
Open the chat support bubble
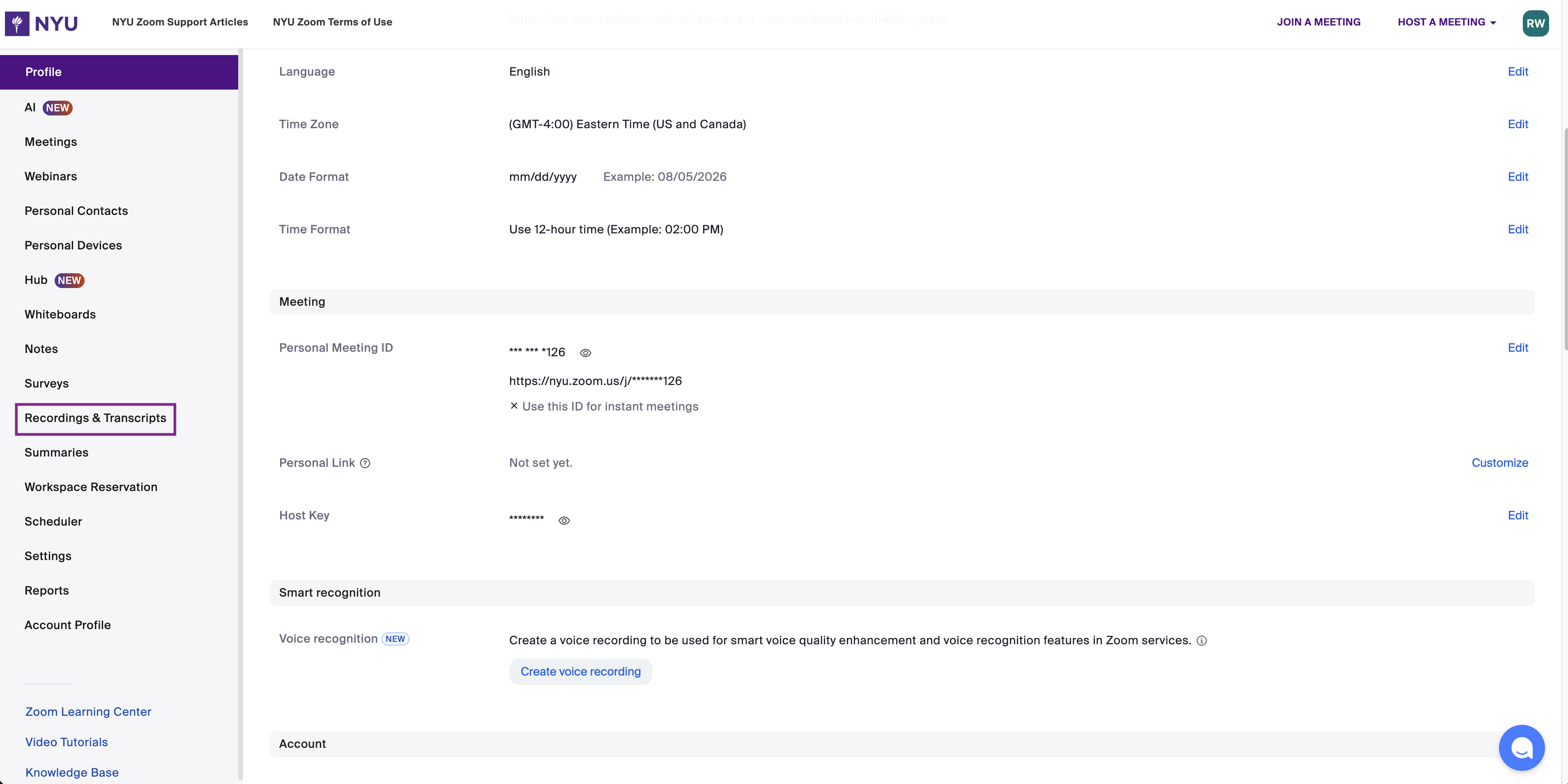point(1521,747)
